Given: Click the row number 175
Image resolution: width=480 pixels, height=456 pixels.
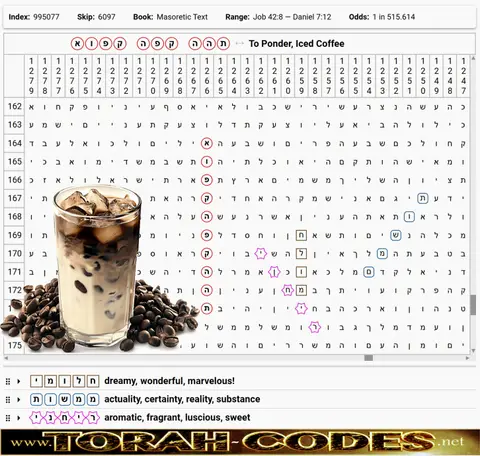Looking at the screenshot, I should 14,345.
